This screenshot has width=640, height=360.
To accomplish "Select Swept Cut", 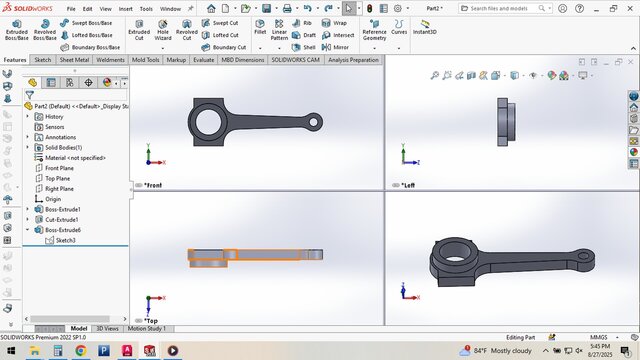I will [x=220, y=23].
